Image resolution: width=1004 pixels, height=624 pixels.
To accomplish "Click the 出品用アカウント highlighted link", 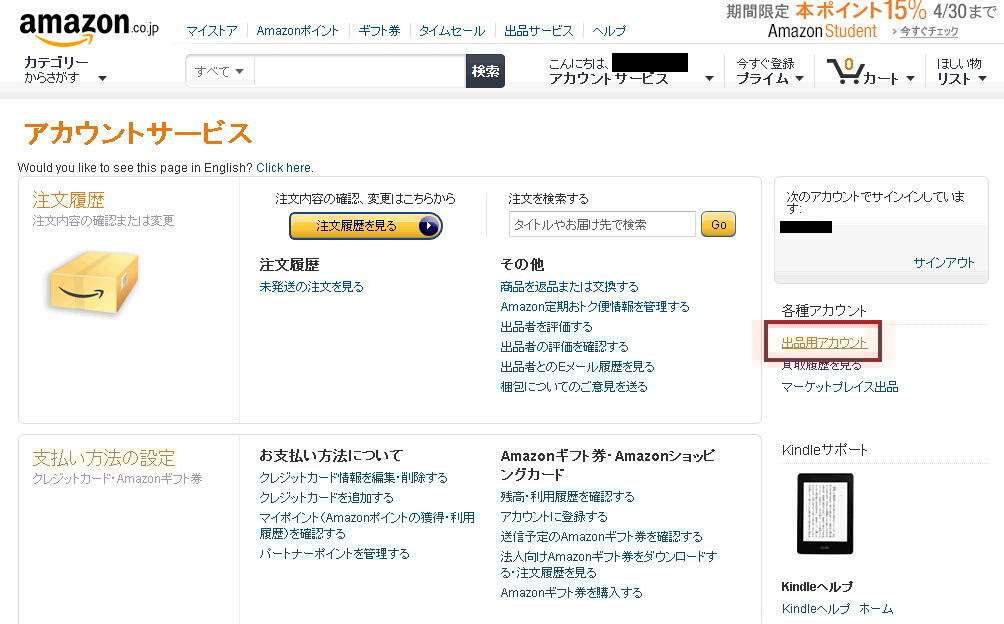I will 822,341.
